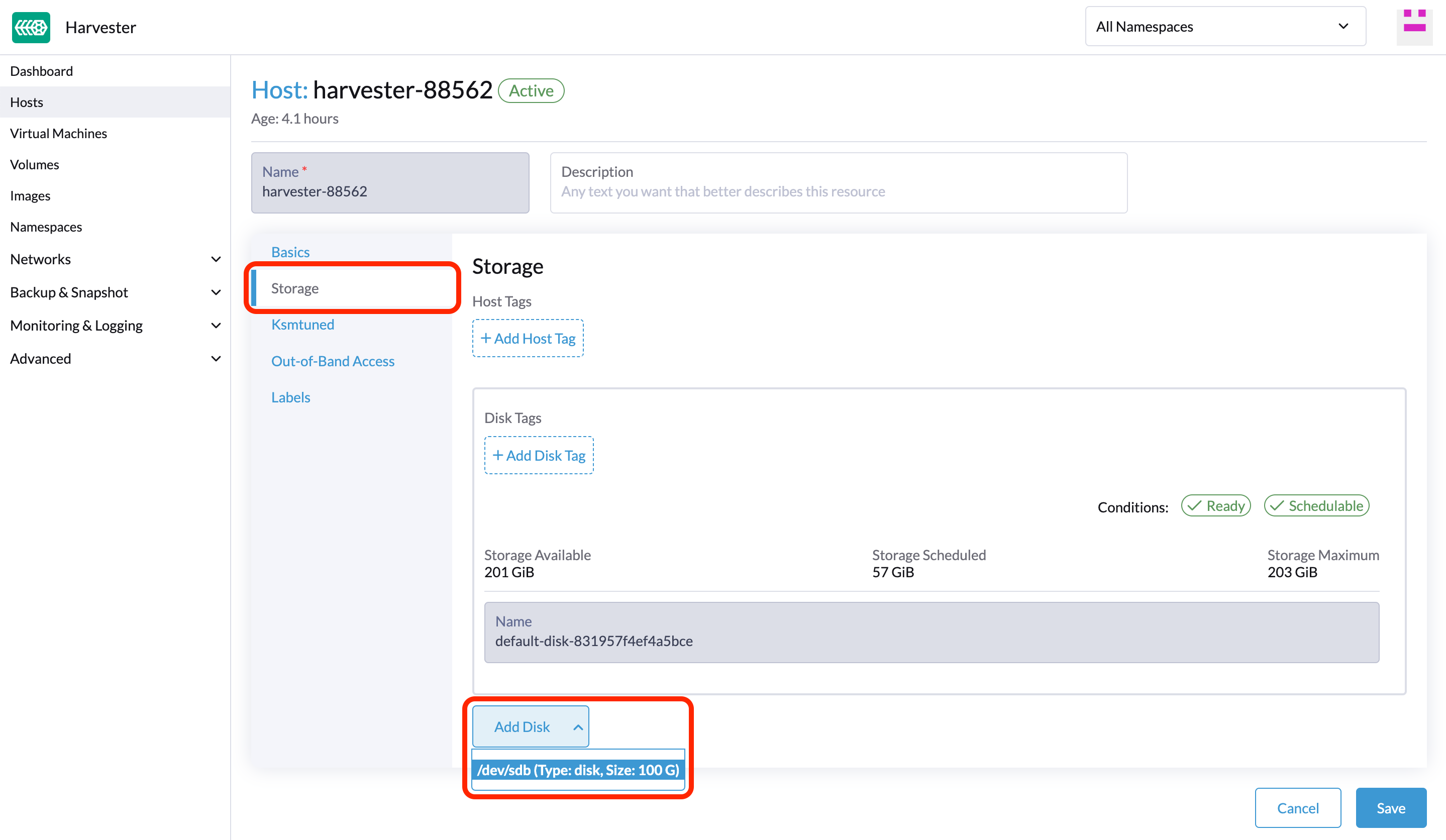1446x840 pixels.
Task: Click the Storage Maximum value 203 GiB
Action: [x=1292, y=572]
